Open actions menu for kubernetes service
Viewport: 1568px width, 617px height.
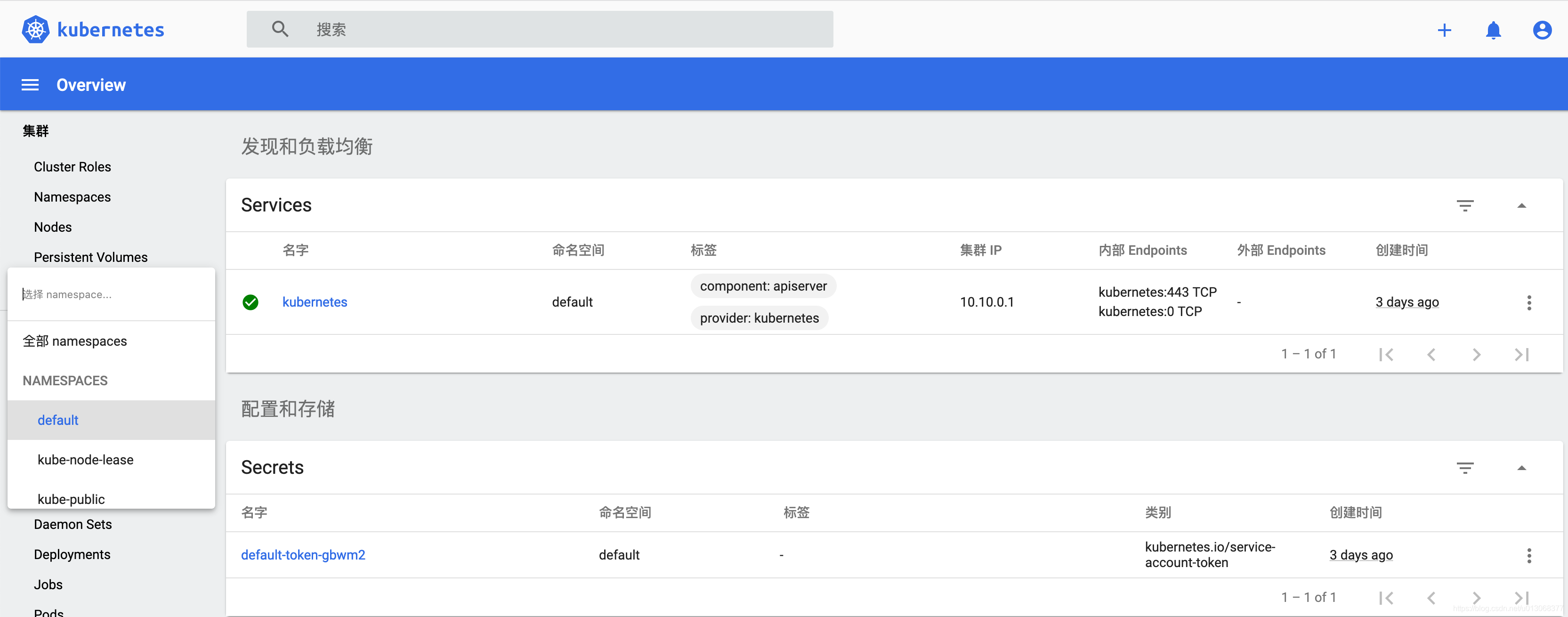pos(1528,303)
